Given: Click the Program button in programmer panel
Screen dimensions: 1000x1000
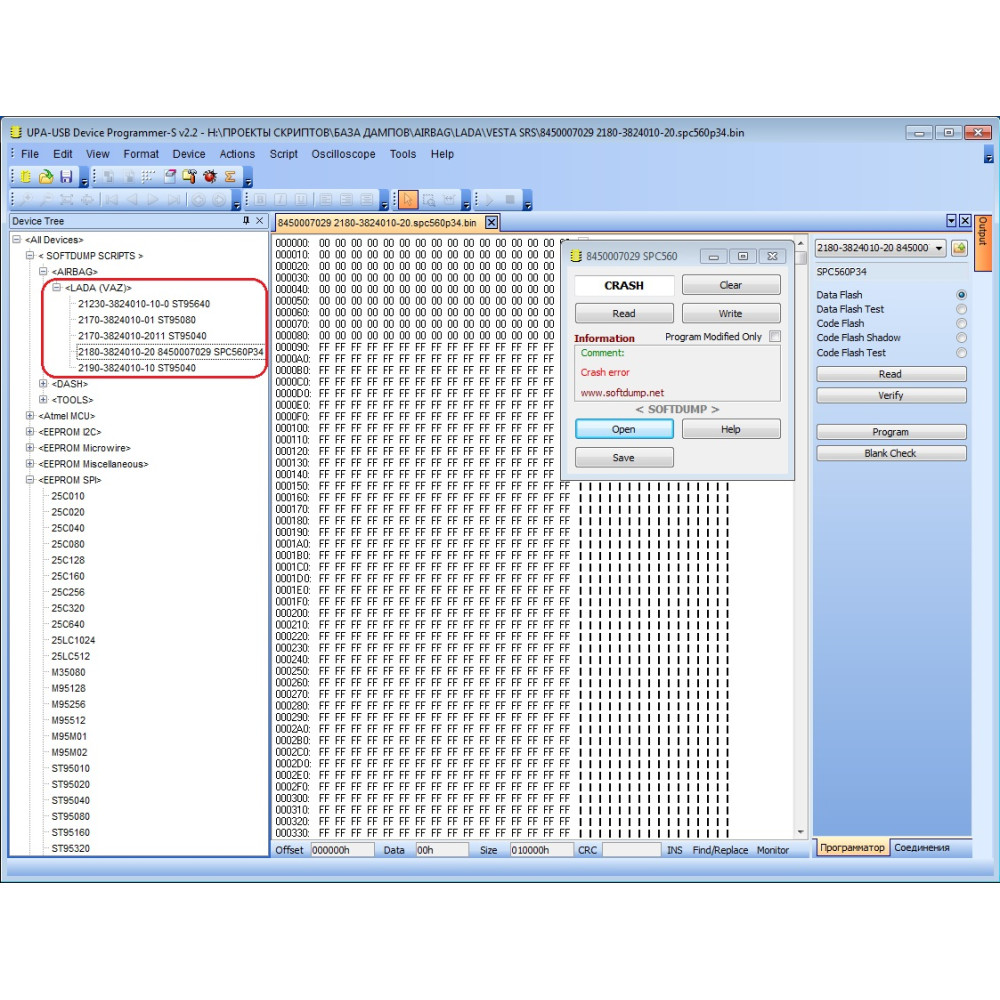Looking at the screenshot, I should tap(891, 432).
